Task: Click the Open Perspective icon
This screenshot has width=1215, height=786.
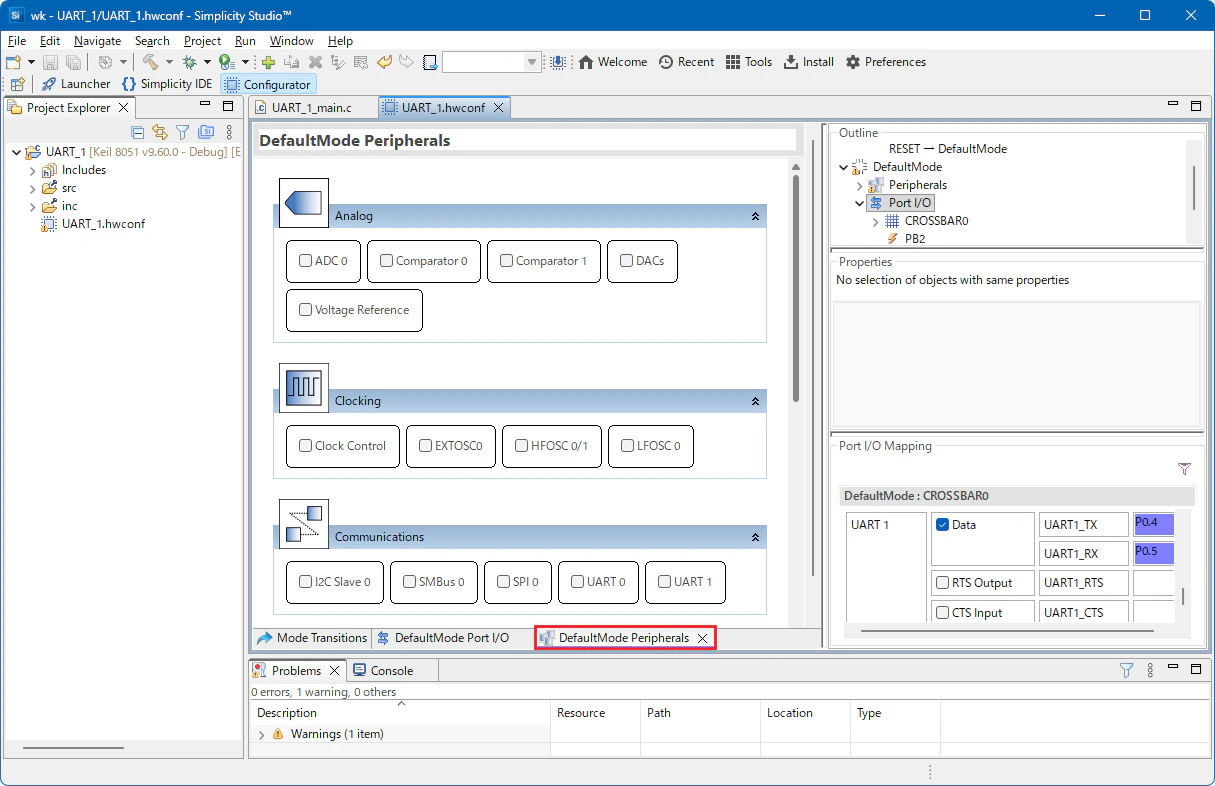Action: point(17,84)
